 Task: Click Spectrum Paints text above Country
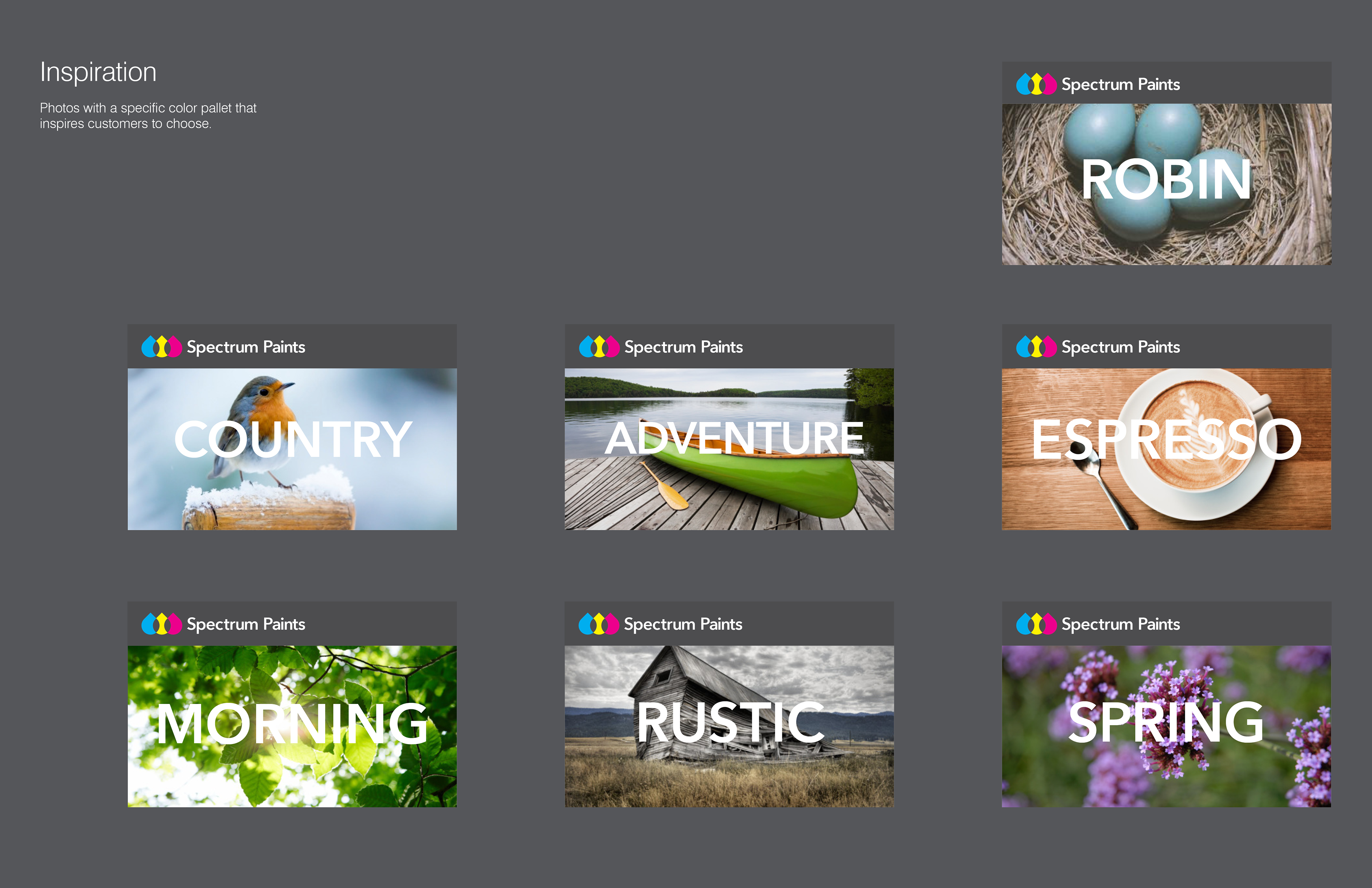(245, 347)
